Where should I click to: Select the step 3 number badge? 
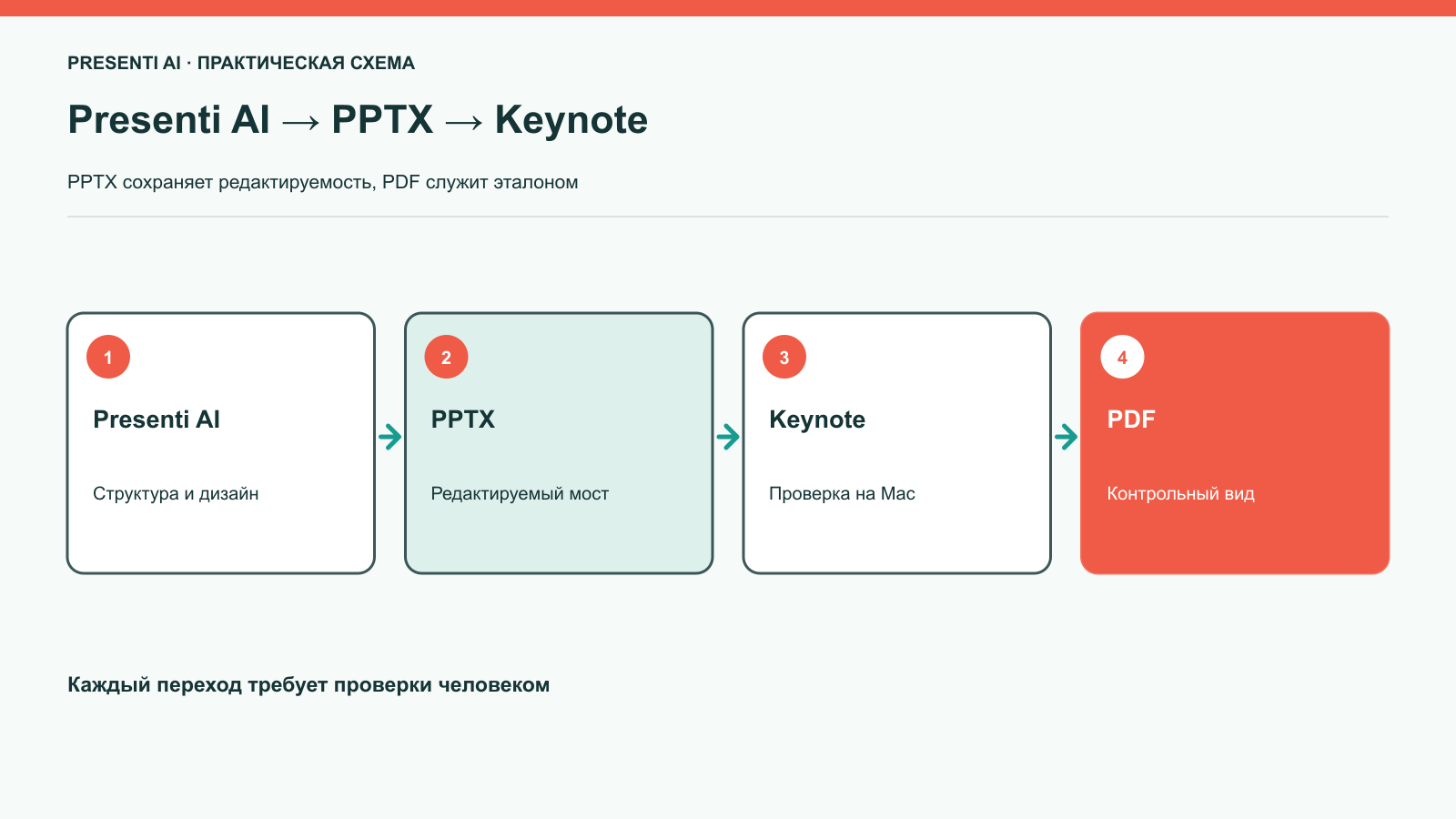coord(784,357)
